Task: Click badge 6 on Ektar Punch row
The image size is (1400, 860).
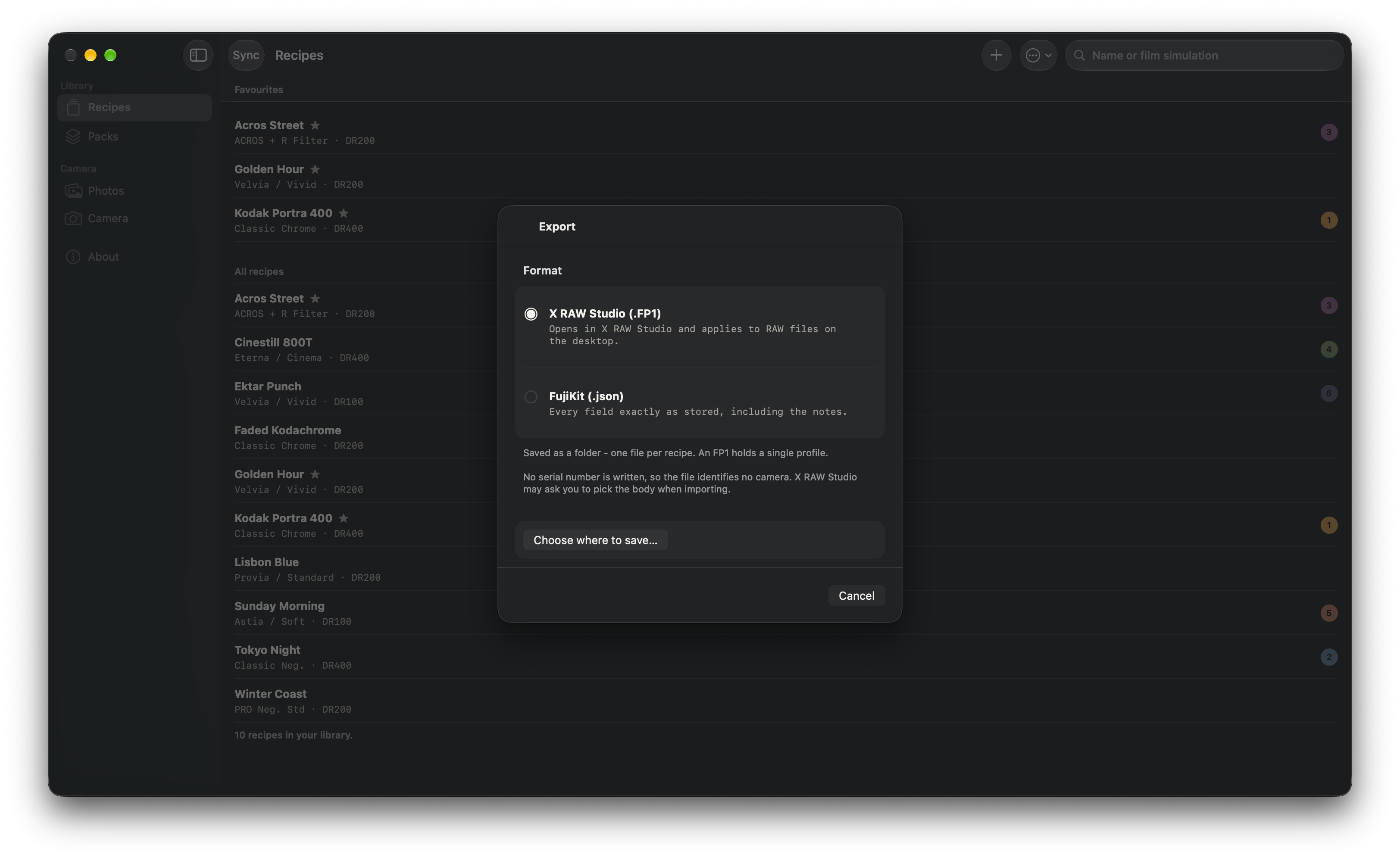Action: point(1328,393)
